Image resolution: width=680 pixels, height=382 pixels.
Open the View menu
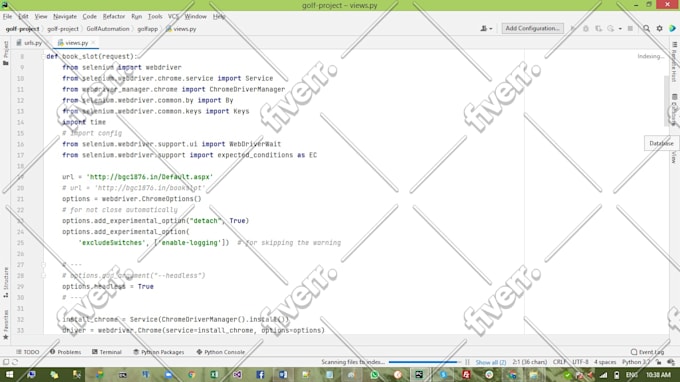coord(41,16)
